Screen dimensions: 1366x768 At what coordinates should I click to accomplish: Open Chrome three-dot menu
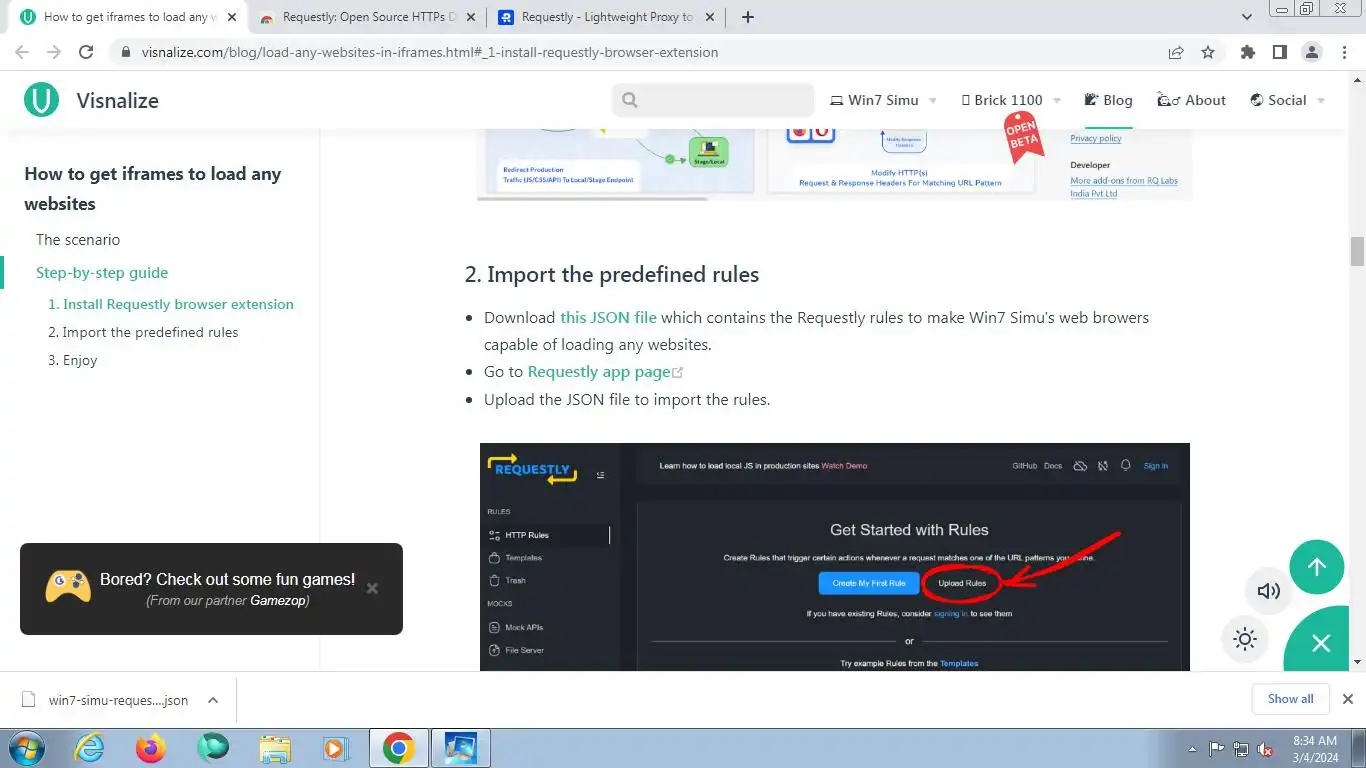tap(1343, 52)
